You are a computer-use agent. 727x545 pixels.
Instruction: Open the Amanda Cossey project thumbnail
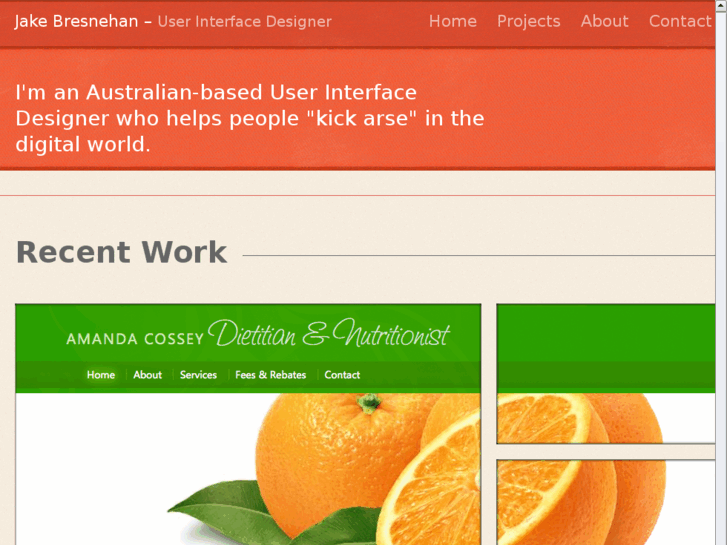click(x=248, y=424)
